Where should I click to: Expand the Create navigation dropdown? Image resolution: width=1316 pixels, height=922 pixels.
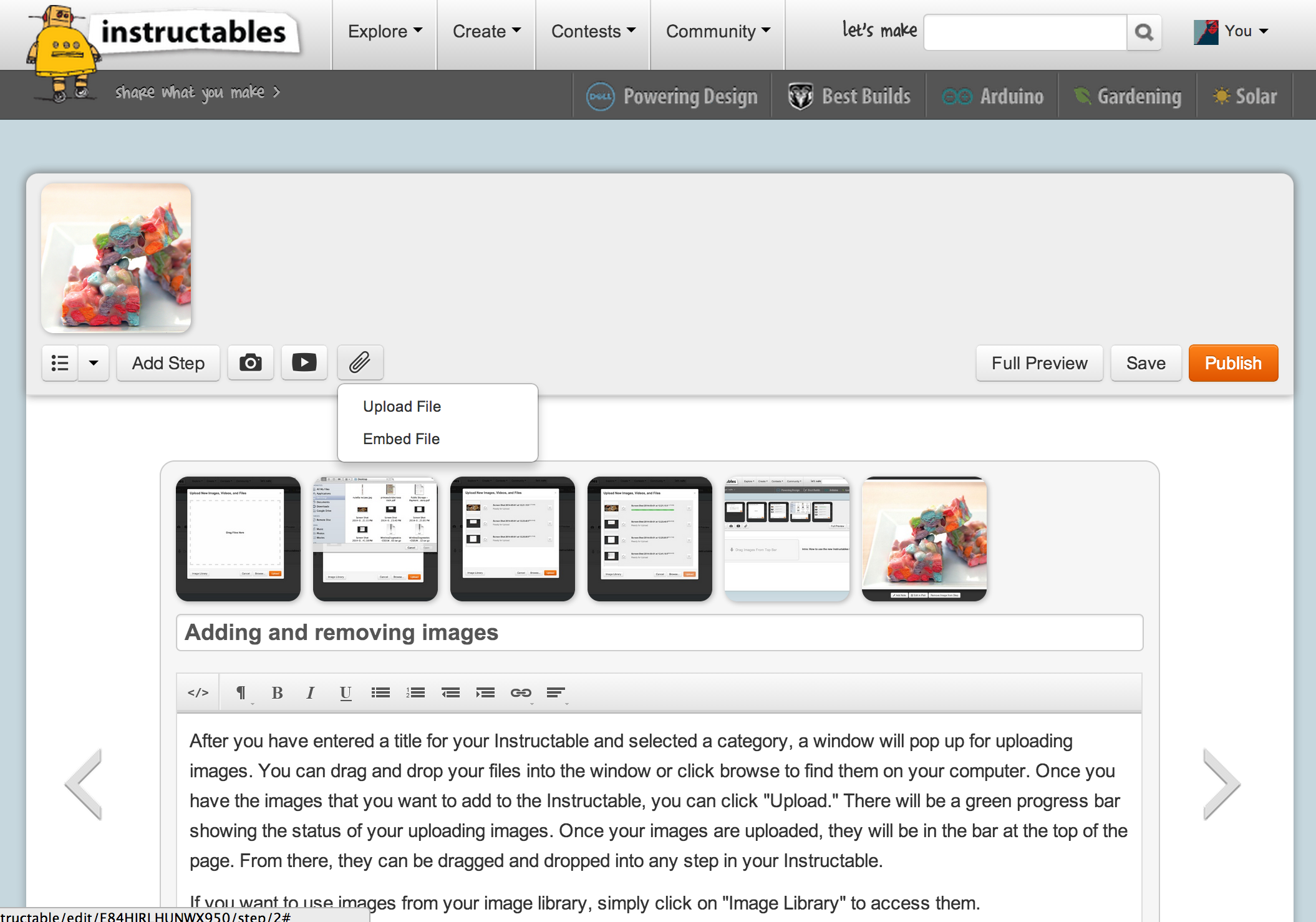(x=484, y=31)
